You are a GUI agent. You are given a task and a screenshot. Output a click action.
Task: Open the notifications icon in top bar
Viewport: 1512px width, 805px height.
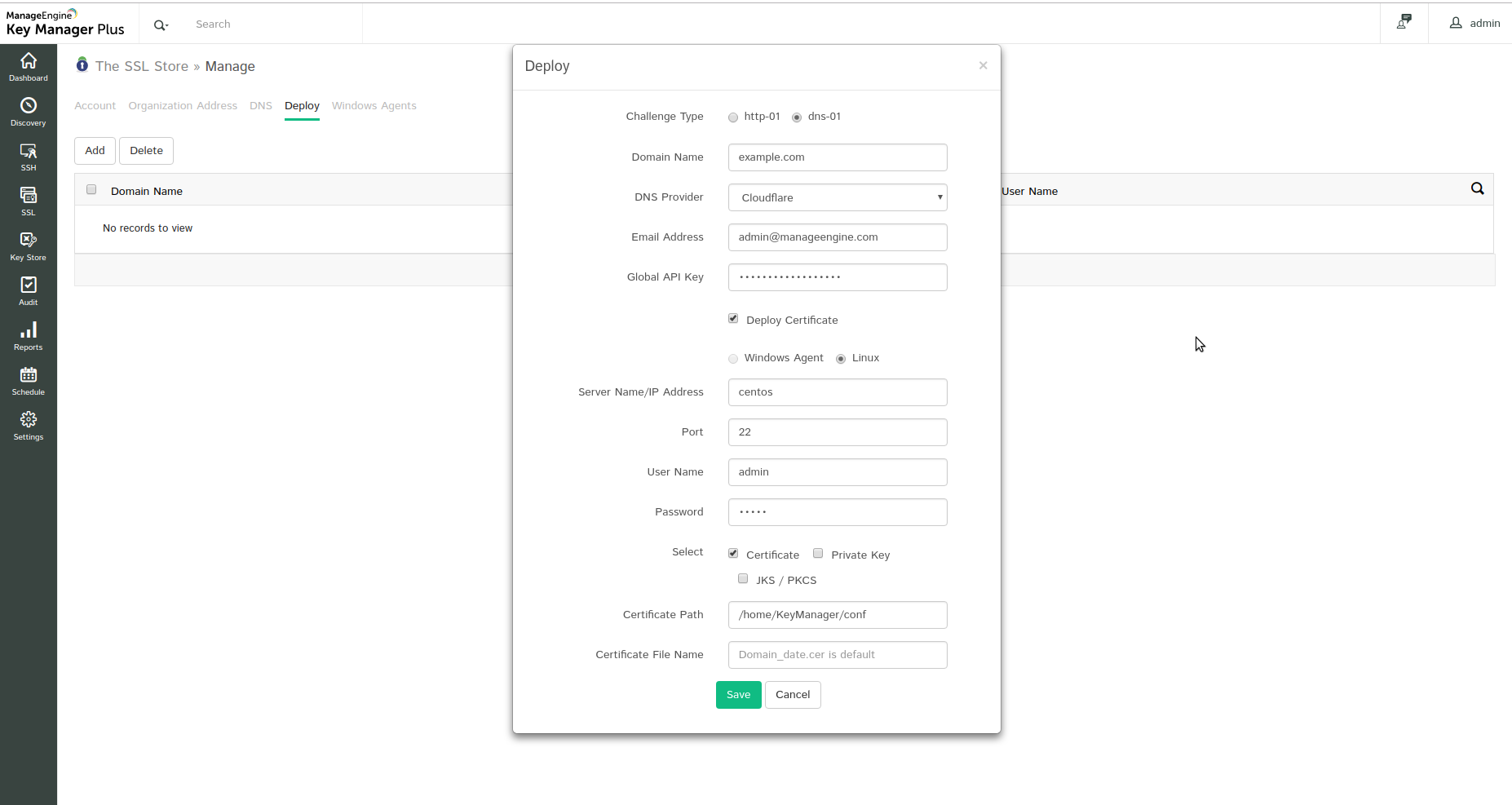(x=1404, y=23)
